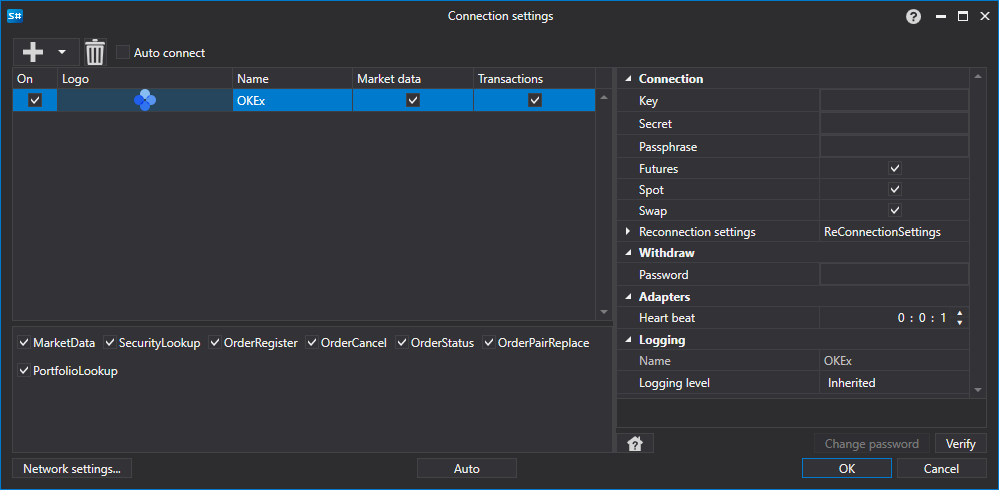Click the Withdraw Password input field
The image size is (999, 490).
click(894, 275)
